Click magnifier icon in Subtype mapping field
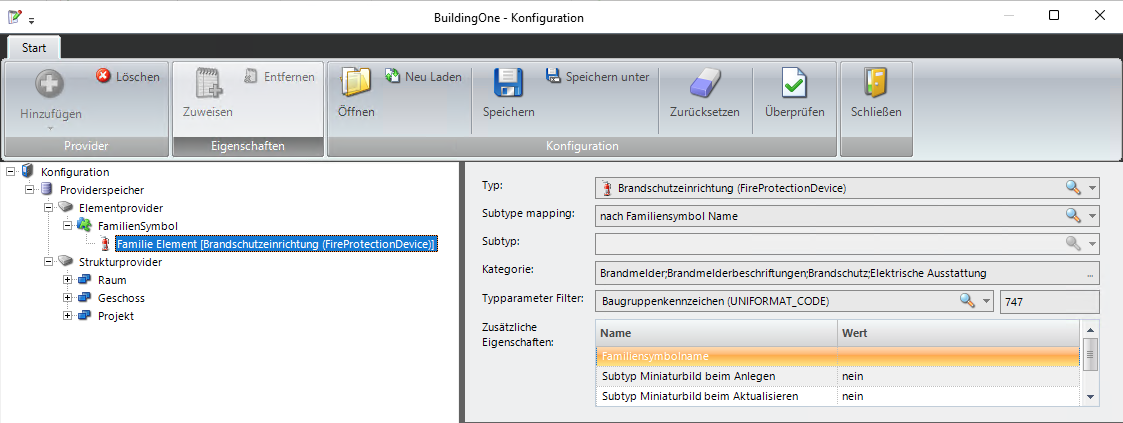 click(x=1073, y=215)
